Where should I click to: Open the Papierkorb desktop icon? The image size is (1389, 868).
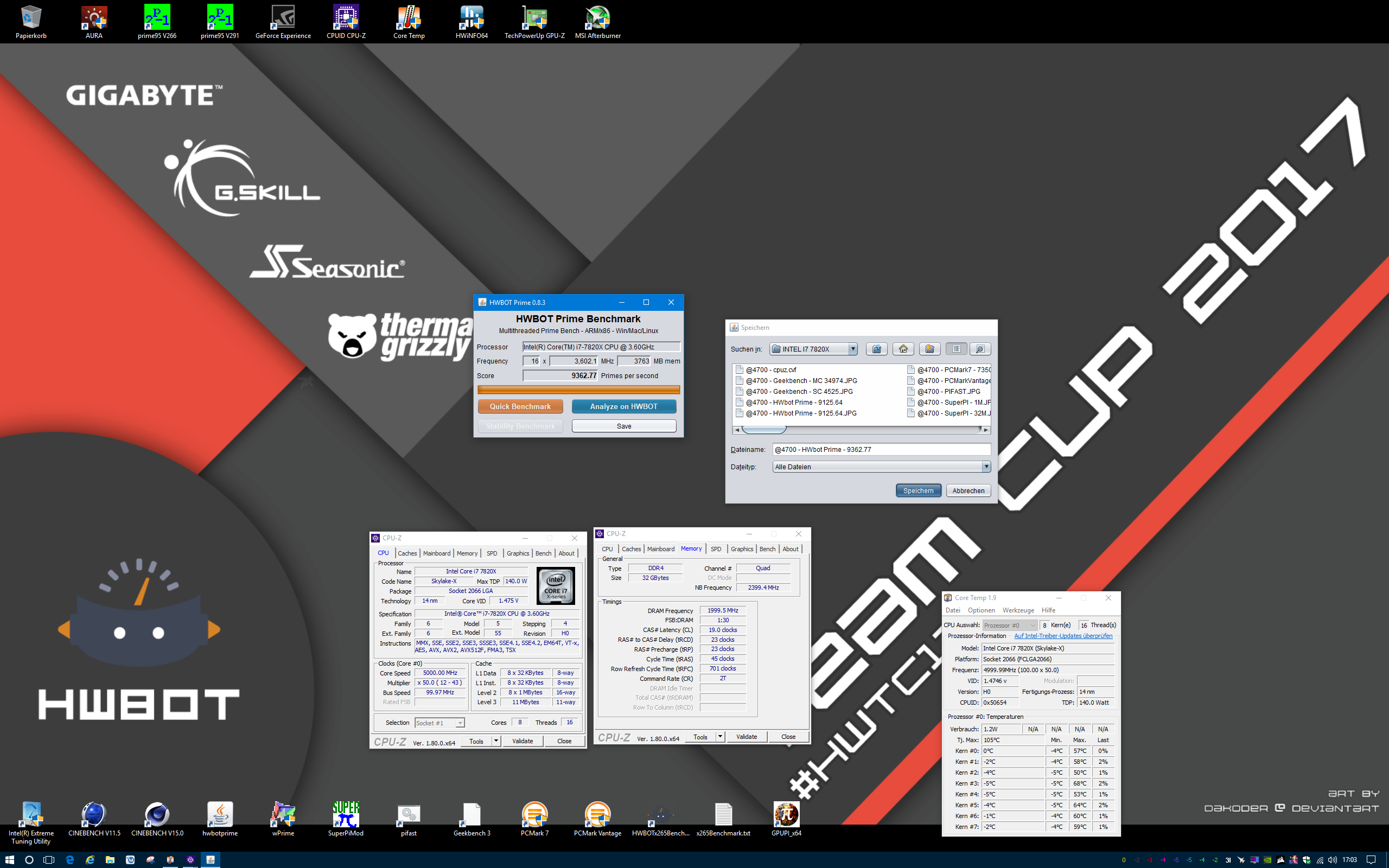point(31,22)
